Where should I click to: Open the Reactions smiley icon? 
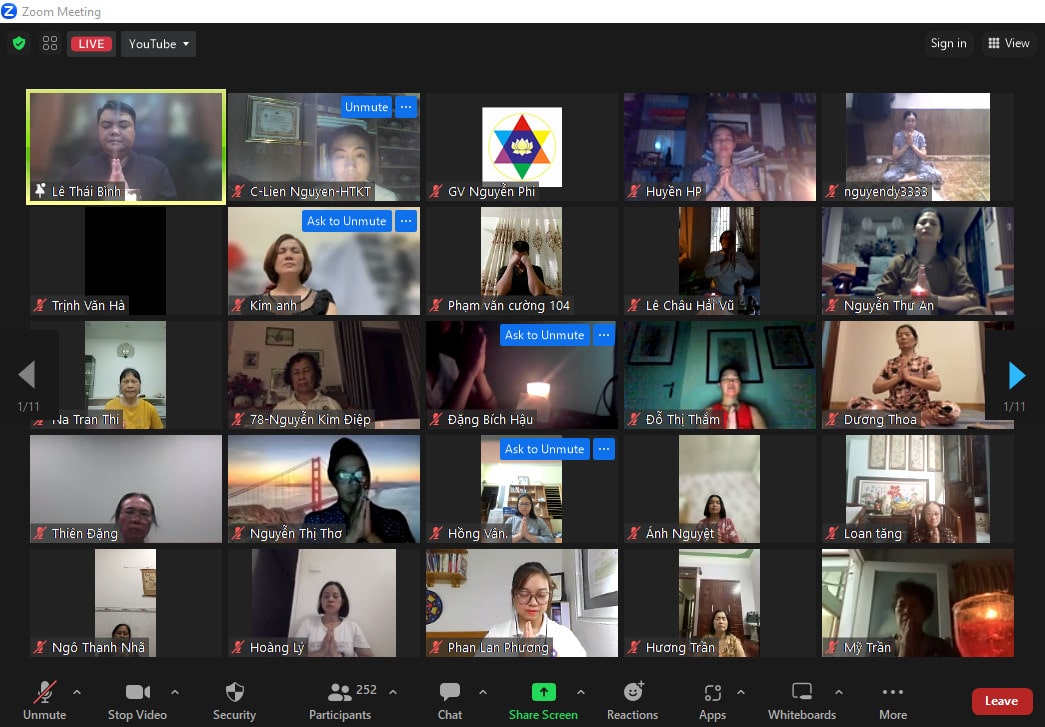coord(633,692)
